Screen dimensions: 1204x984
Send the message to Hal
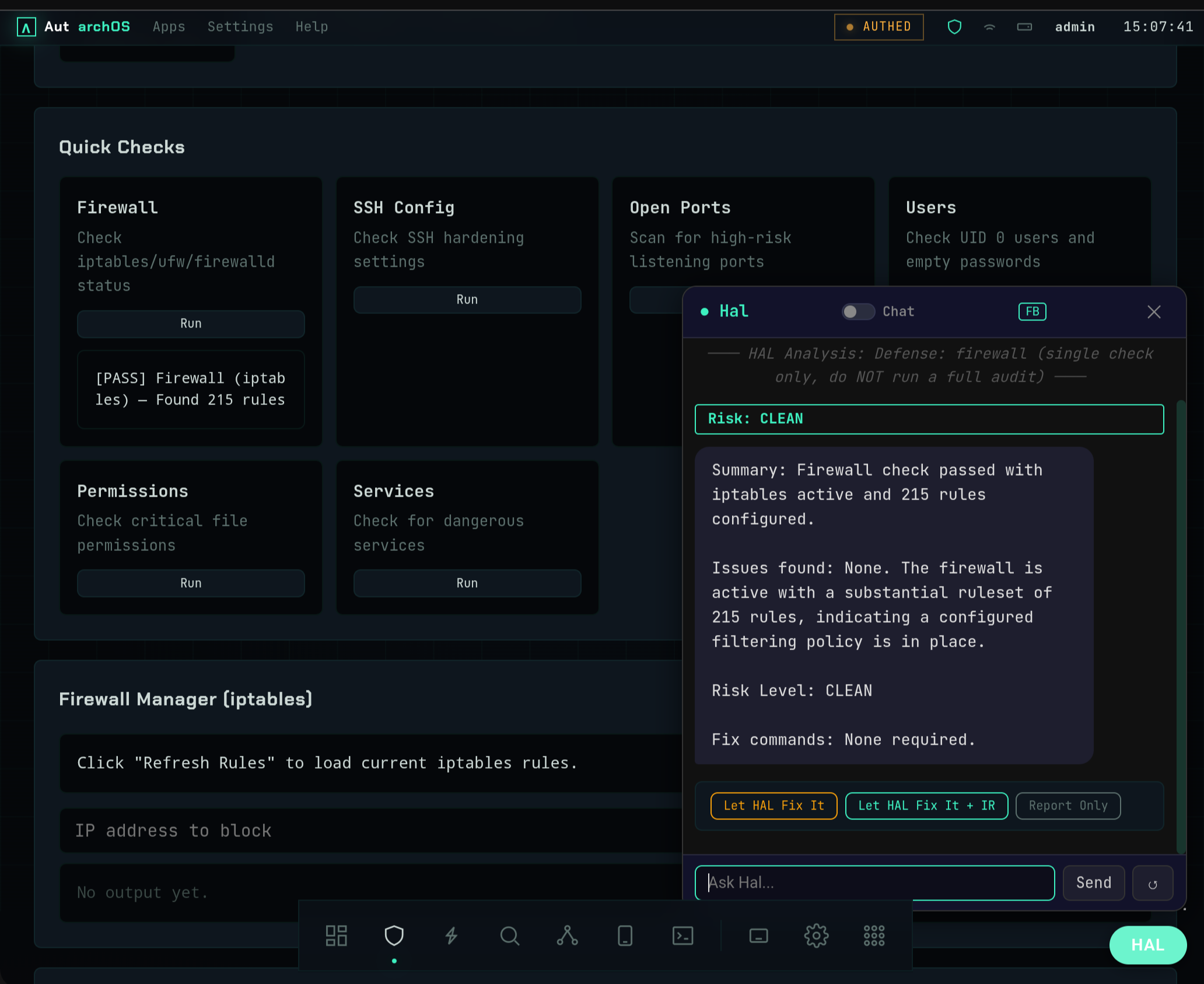click(1094, 883)
